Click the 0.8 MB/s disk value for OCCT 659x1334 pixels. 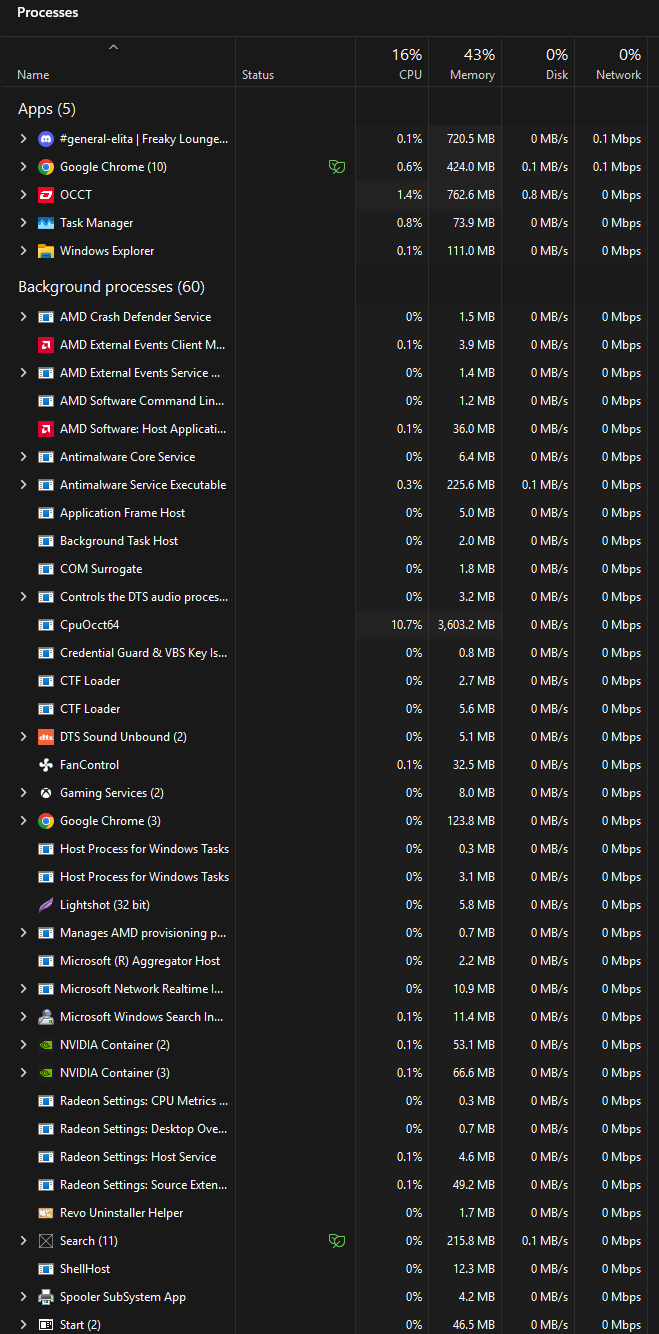[545, 195]
